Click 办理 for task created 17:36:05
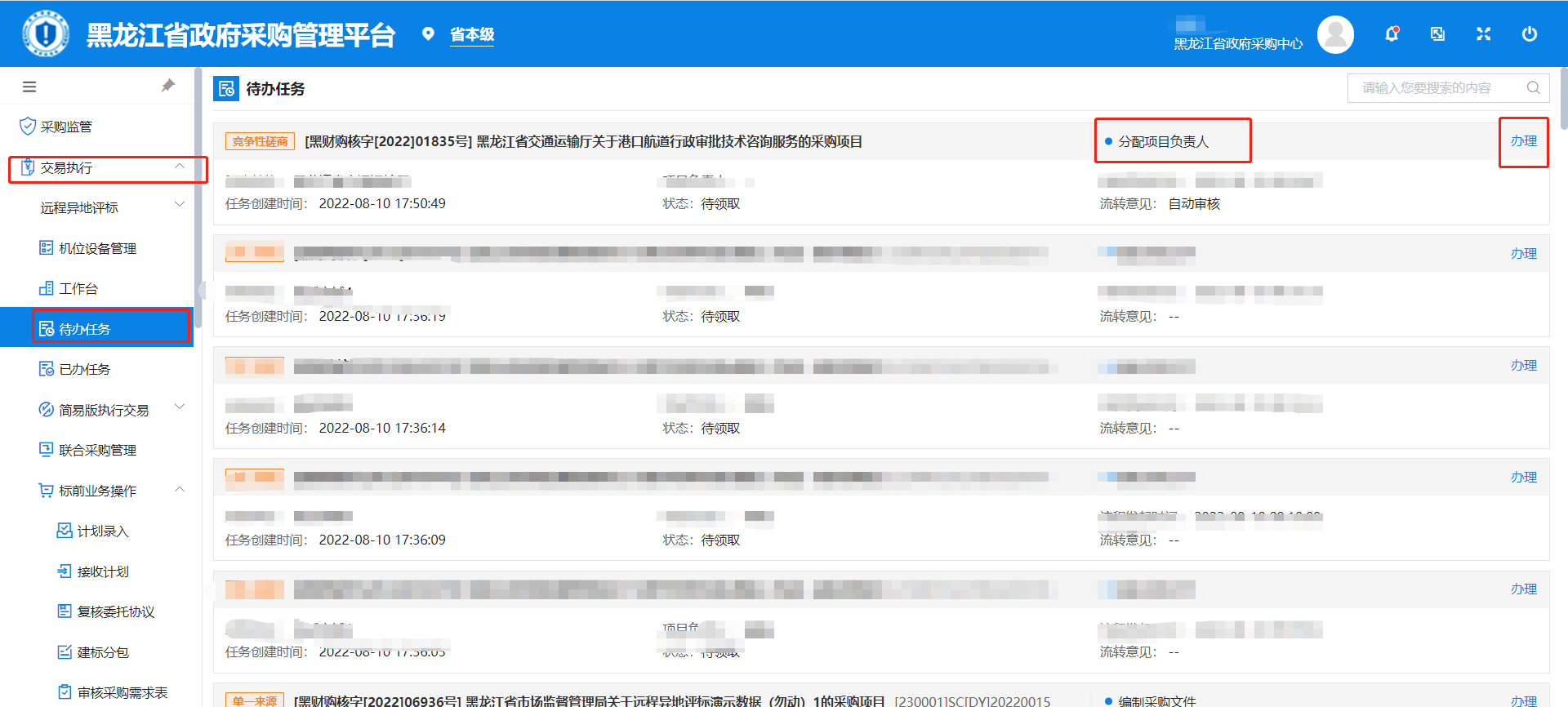 pos(1524,589)
